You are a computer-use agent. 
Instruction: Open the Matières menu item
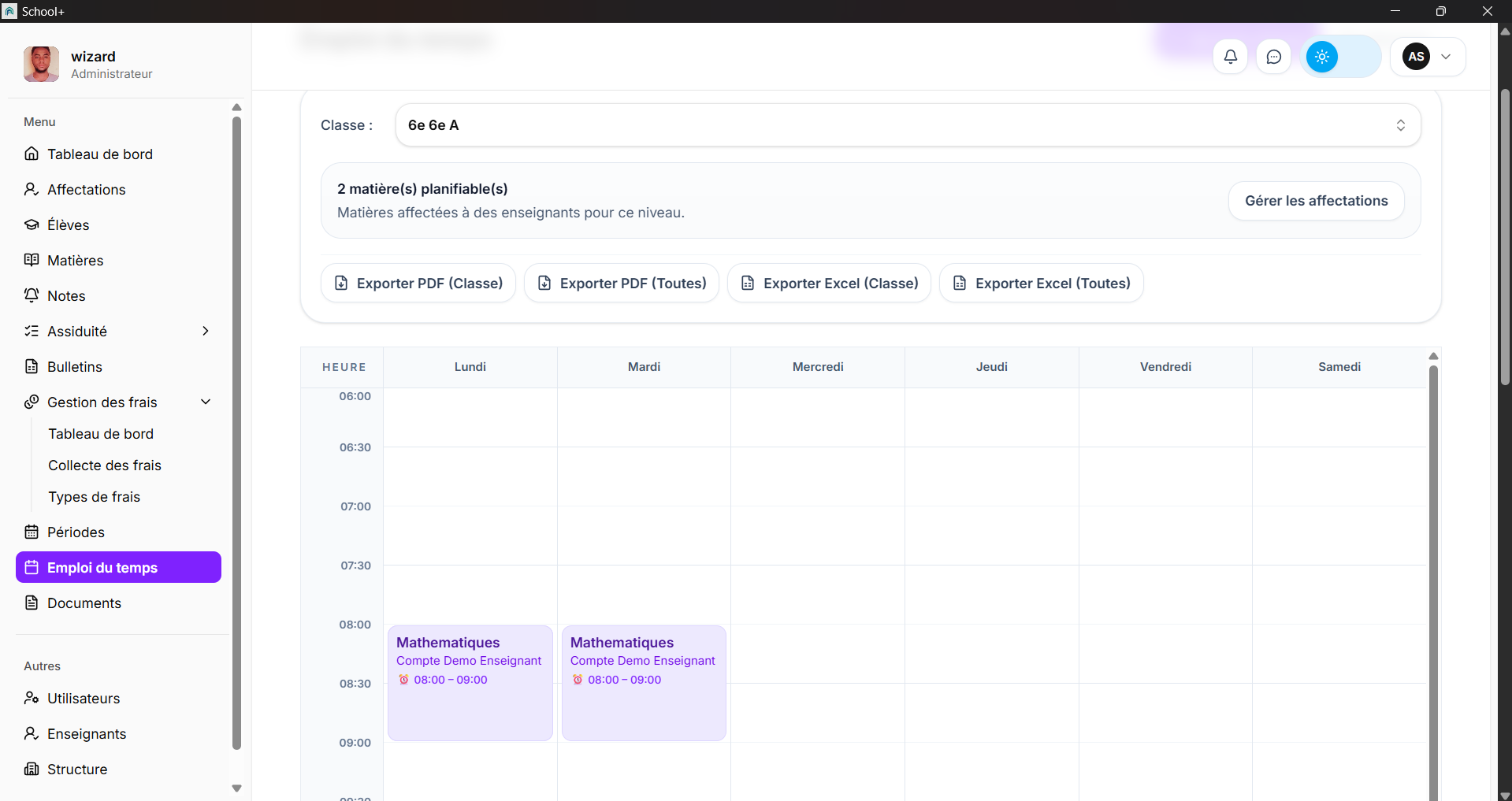click(118, 260)
